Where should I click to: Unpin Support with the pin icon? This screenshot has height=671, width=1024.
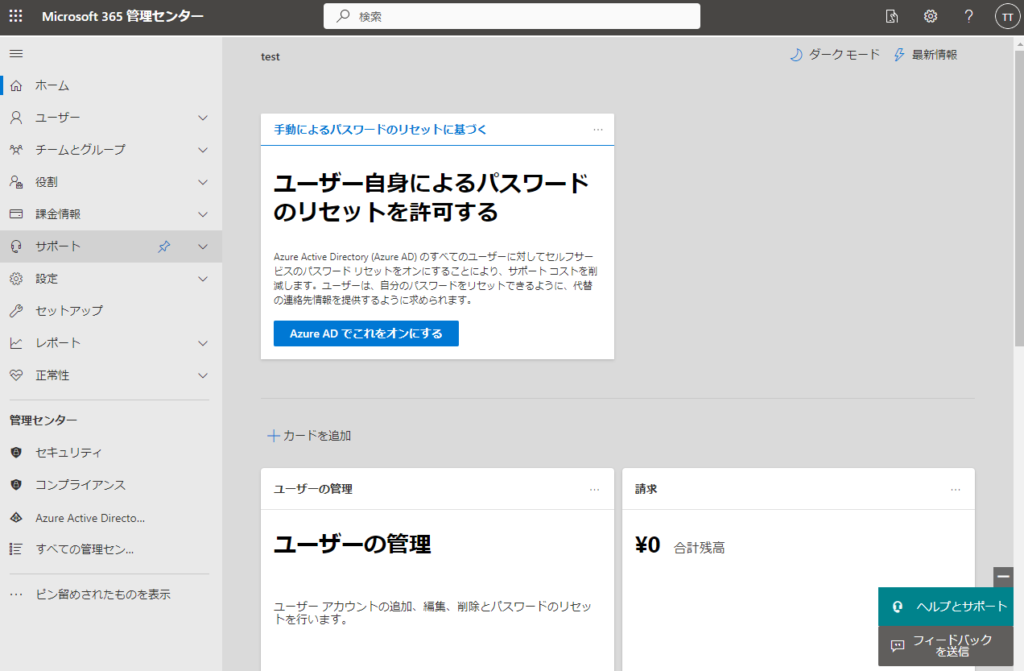point(164,246)
